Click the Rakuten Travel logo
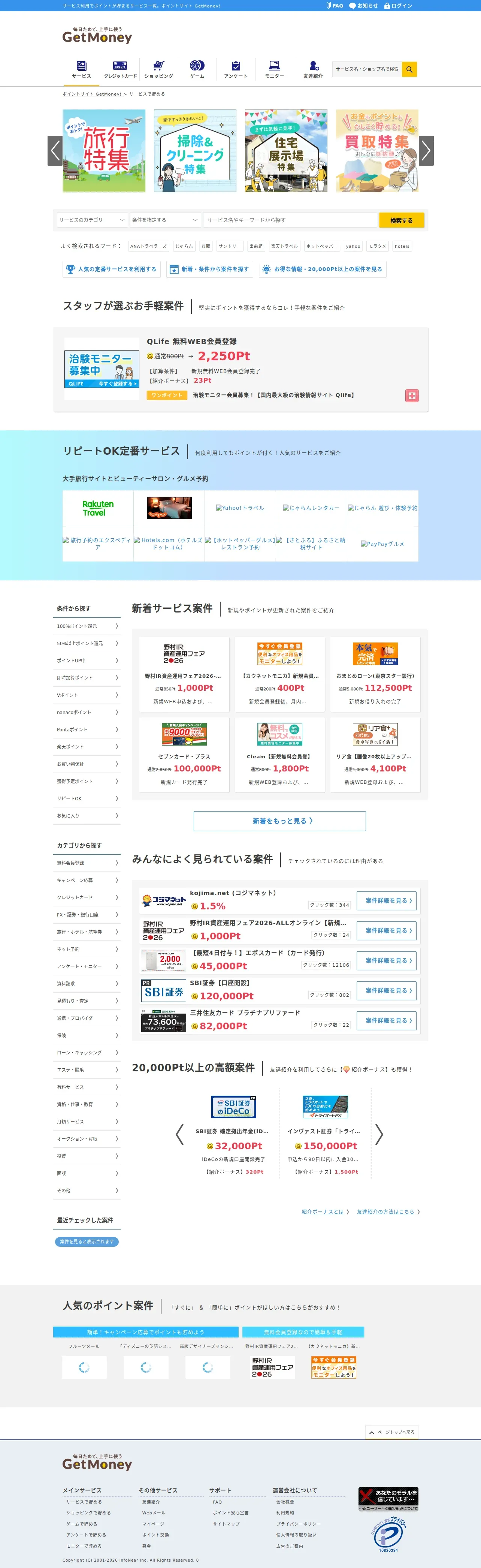The image size is (481, 1568). pos(98,508)
